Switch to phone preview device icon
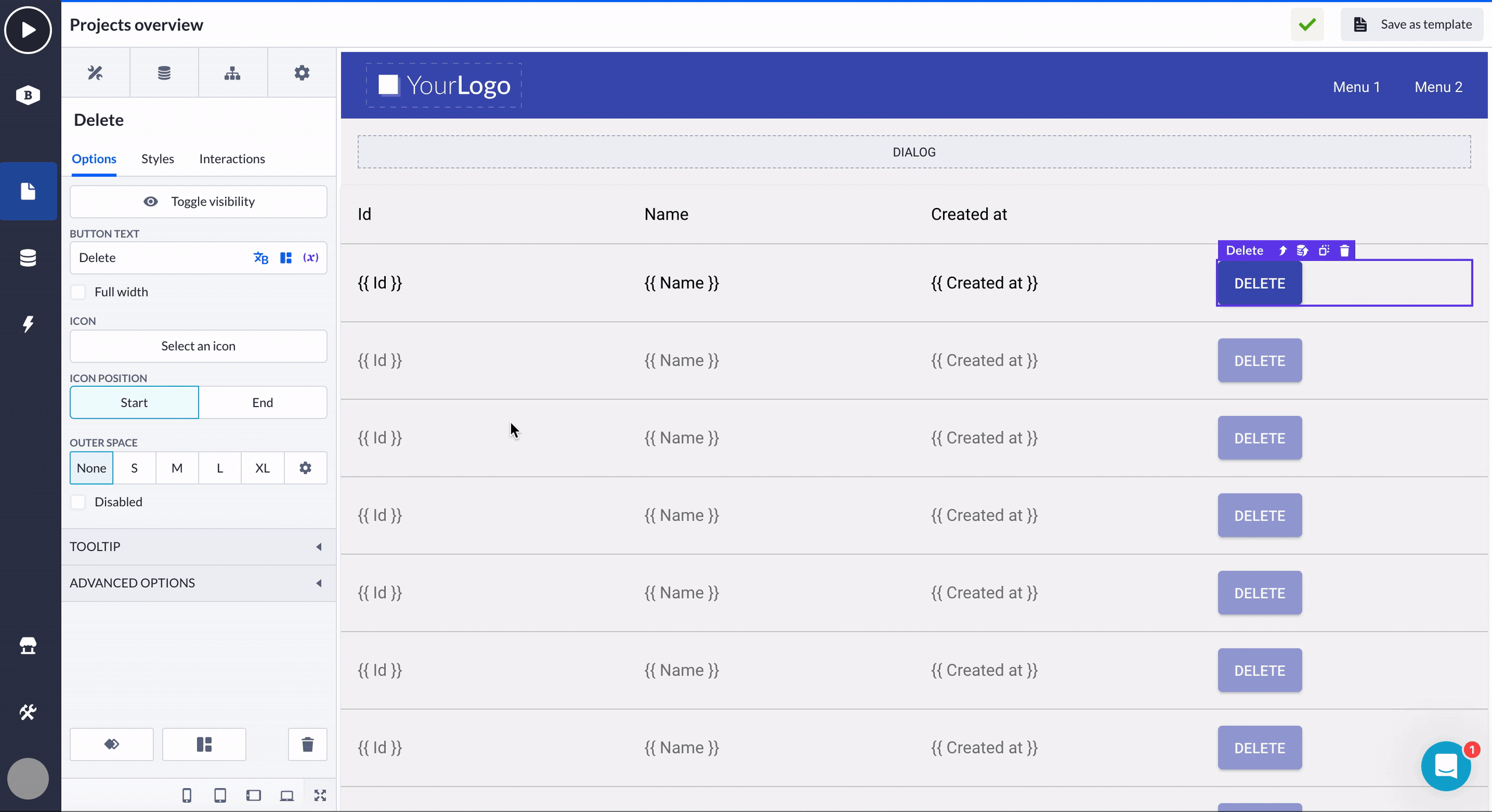The height and width of the screenshot is (812, 1492). tap(186, 795)
